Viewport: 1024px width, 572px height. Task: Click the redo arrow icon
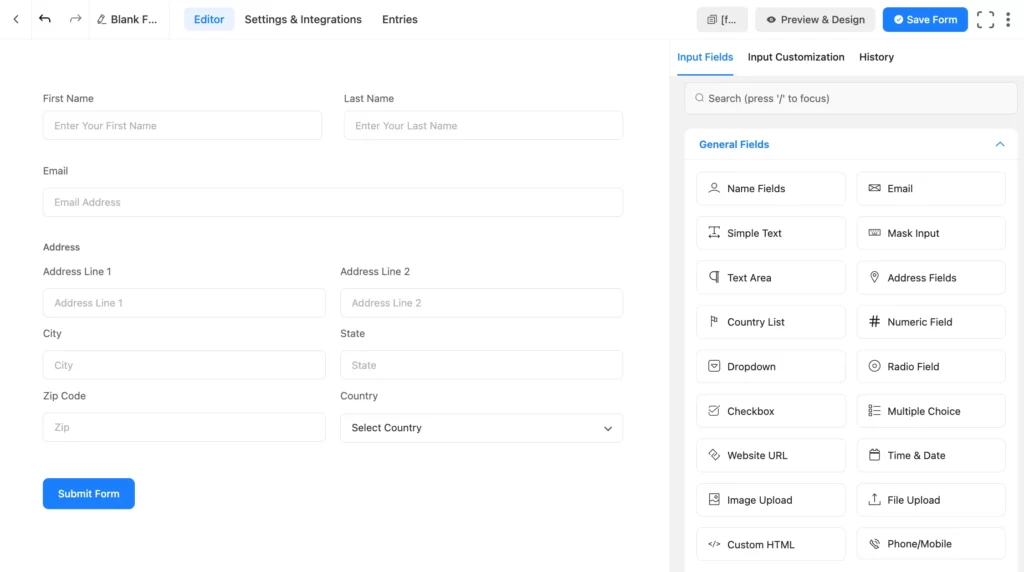pos(75,19)
